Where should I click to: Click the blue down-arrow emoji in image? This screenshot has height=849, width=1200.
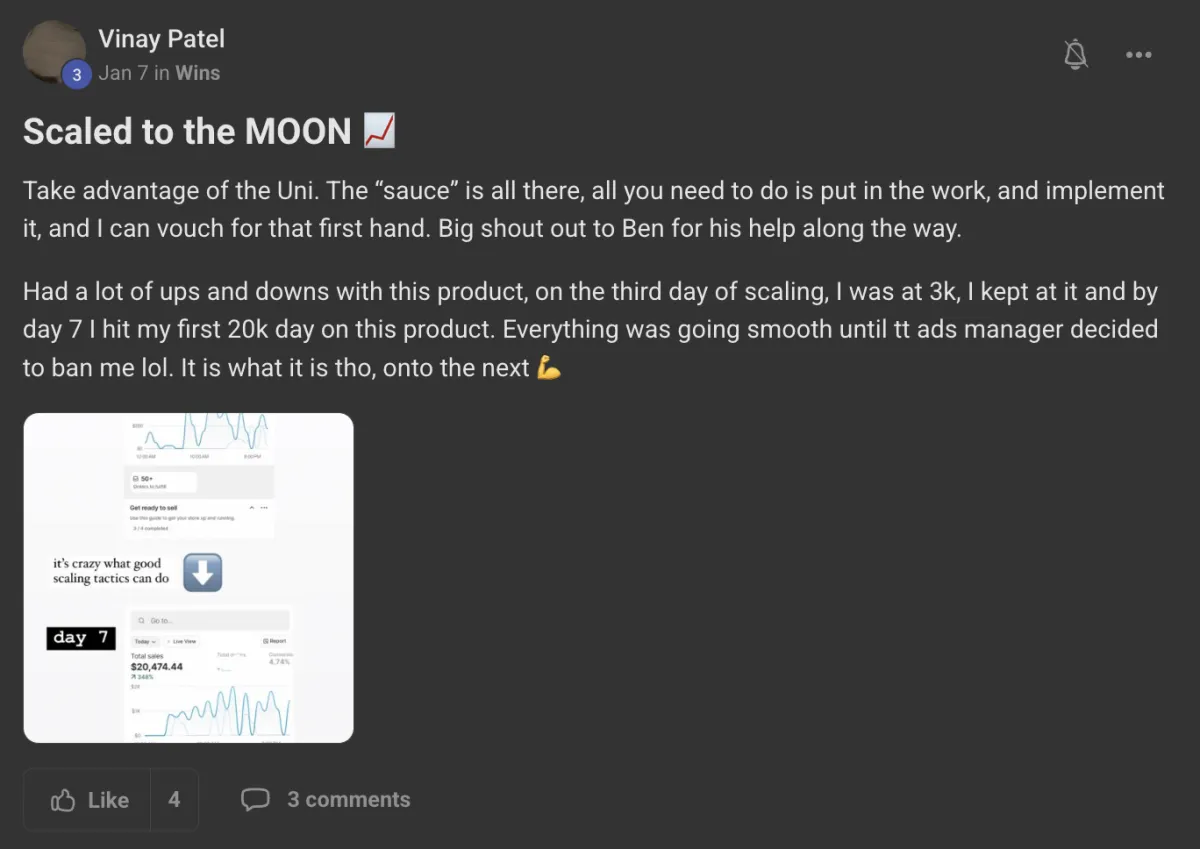click(203, 573)
